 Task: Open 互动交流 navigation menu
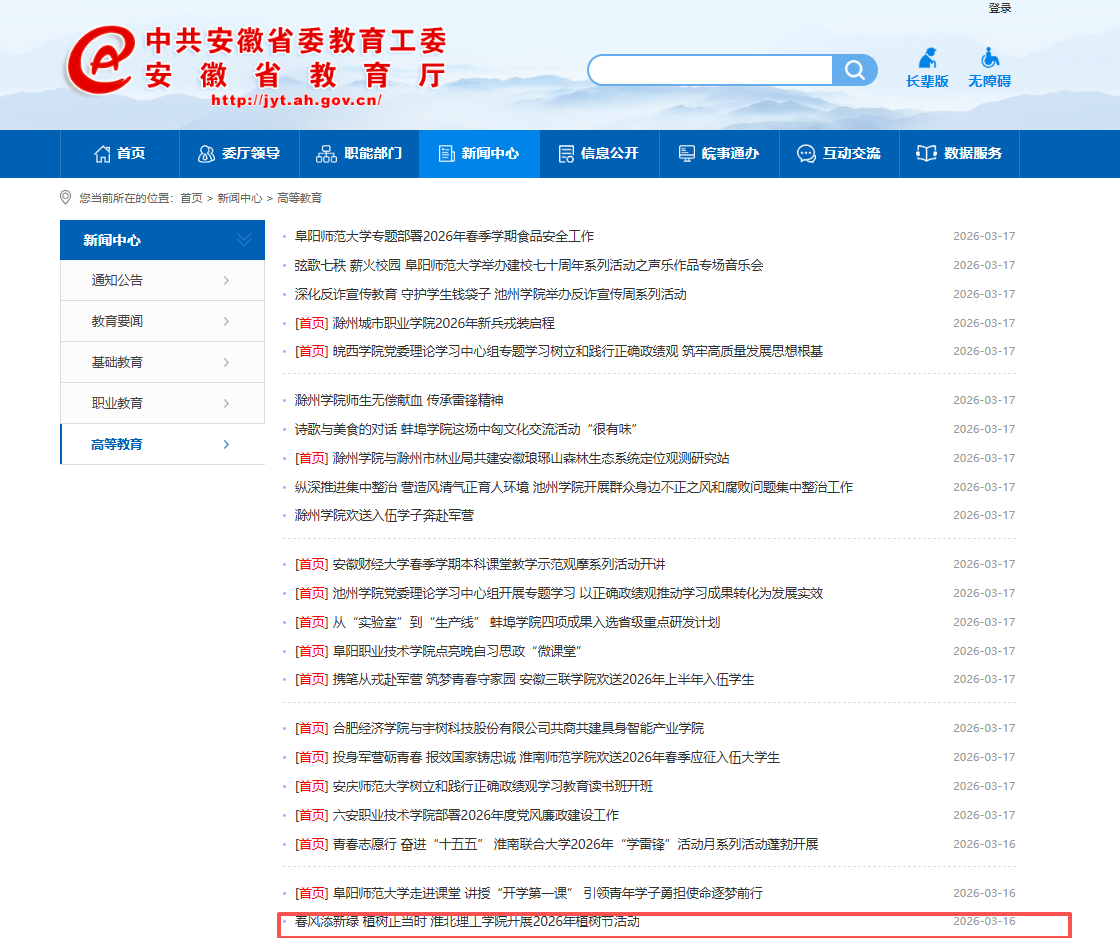pyautogui.click(x=839, y=154)
